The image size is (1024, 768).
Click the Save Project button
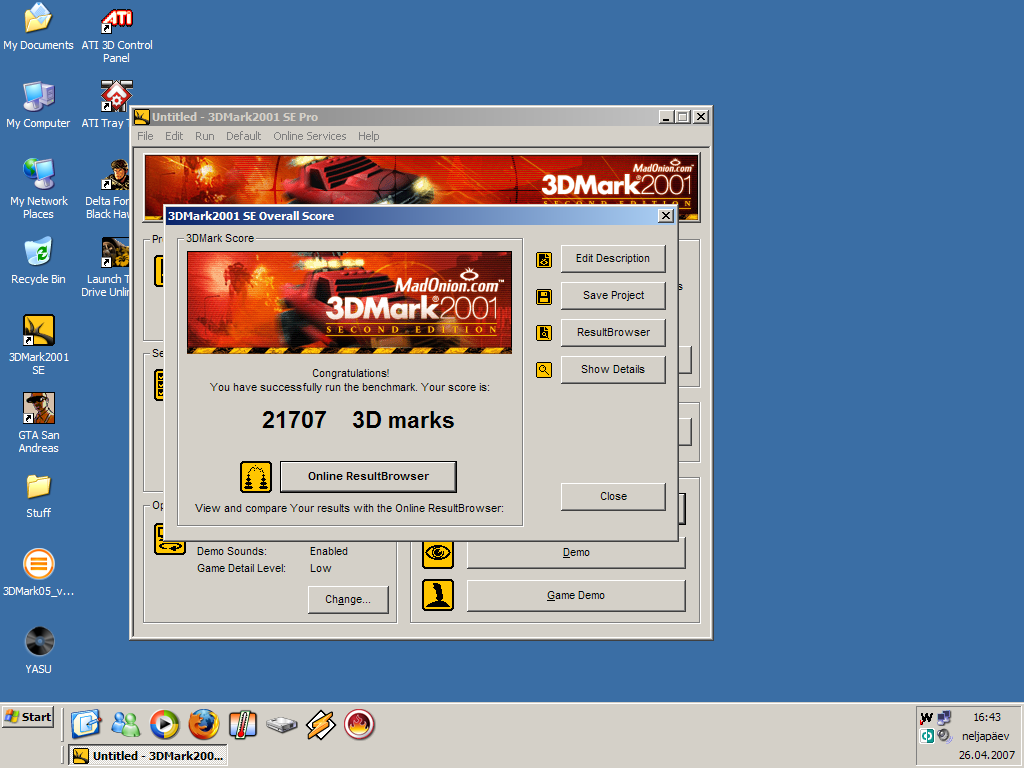click(613, 295)
